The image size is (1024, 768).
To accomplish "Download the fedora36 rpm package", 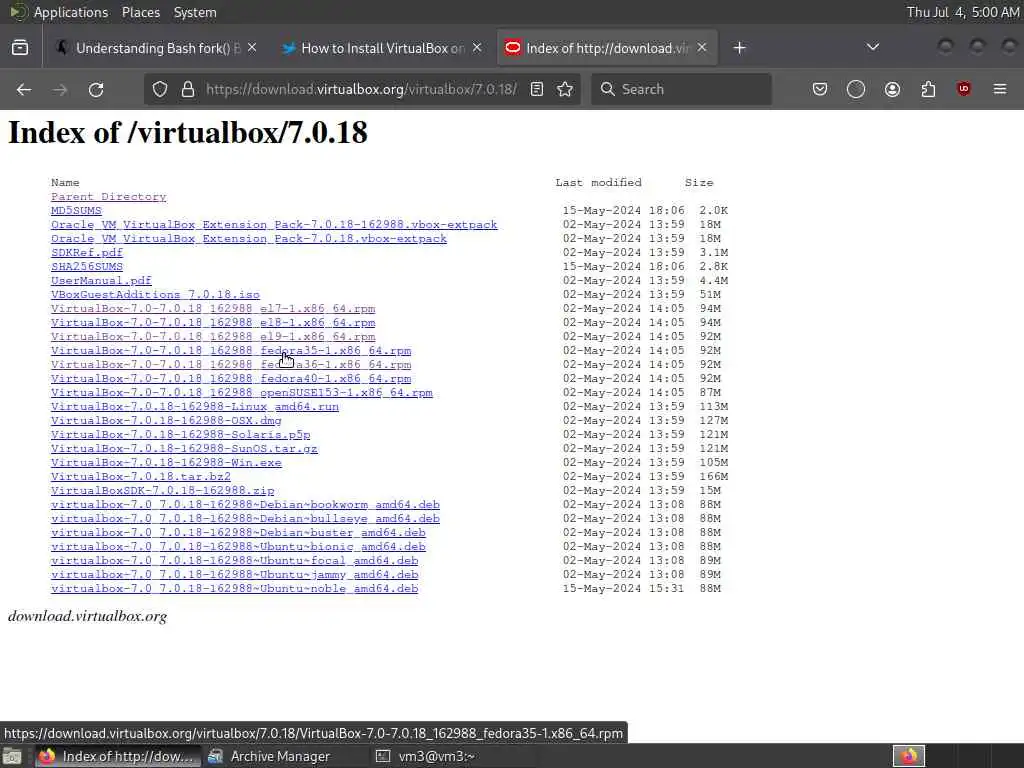I will [231, 365].
